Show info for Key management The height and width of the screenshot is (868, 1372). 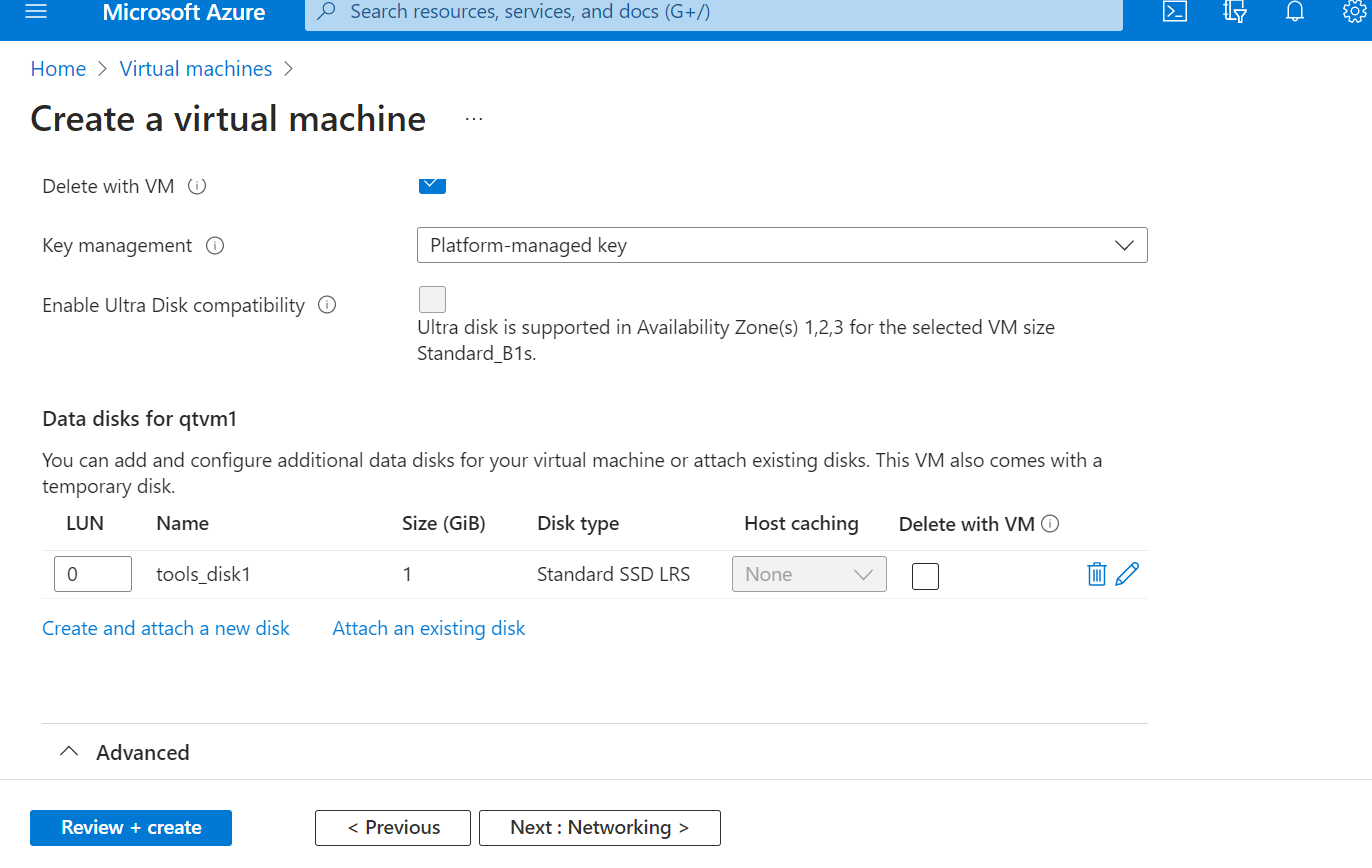(215, 245)
